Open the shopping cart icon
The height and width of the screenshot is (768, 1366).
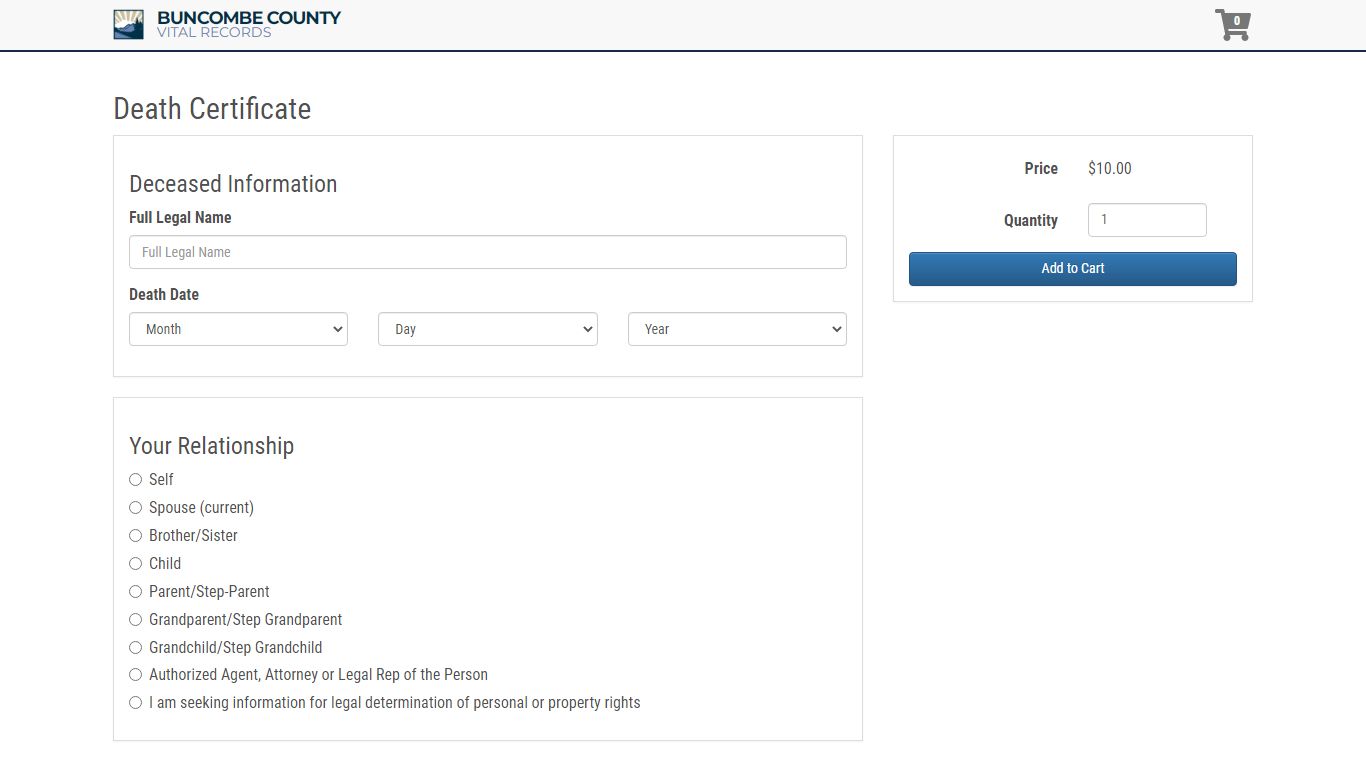pyautogui.click(x=1232, y=25)
